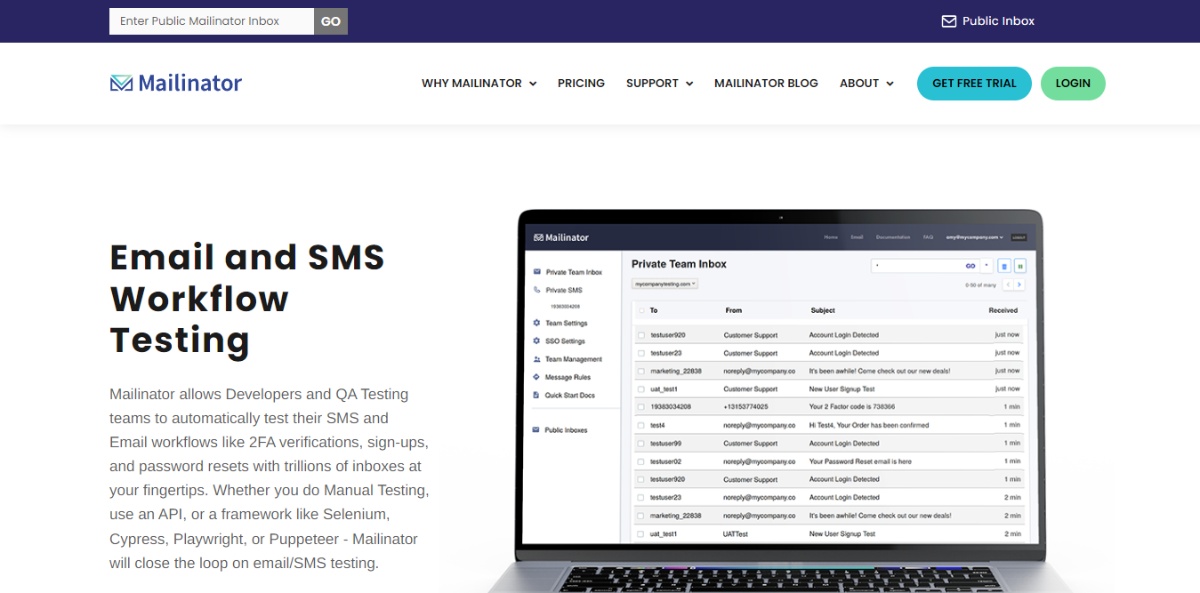Click the GO link icon in the inbox search
This screenshot has width=1200, height=593.
pos(970,266)
